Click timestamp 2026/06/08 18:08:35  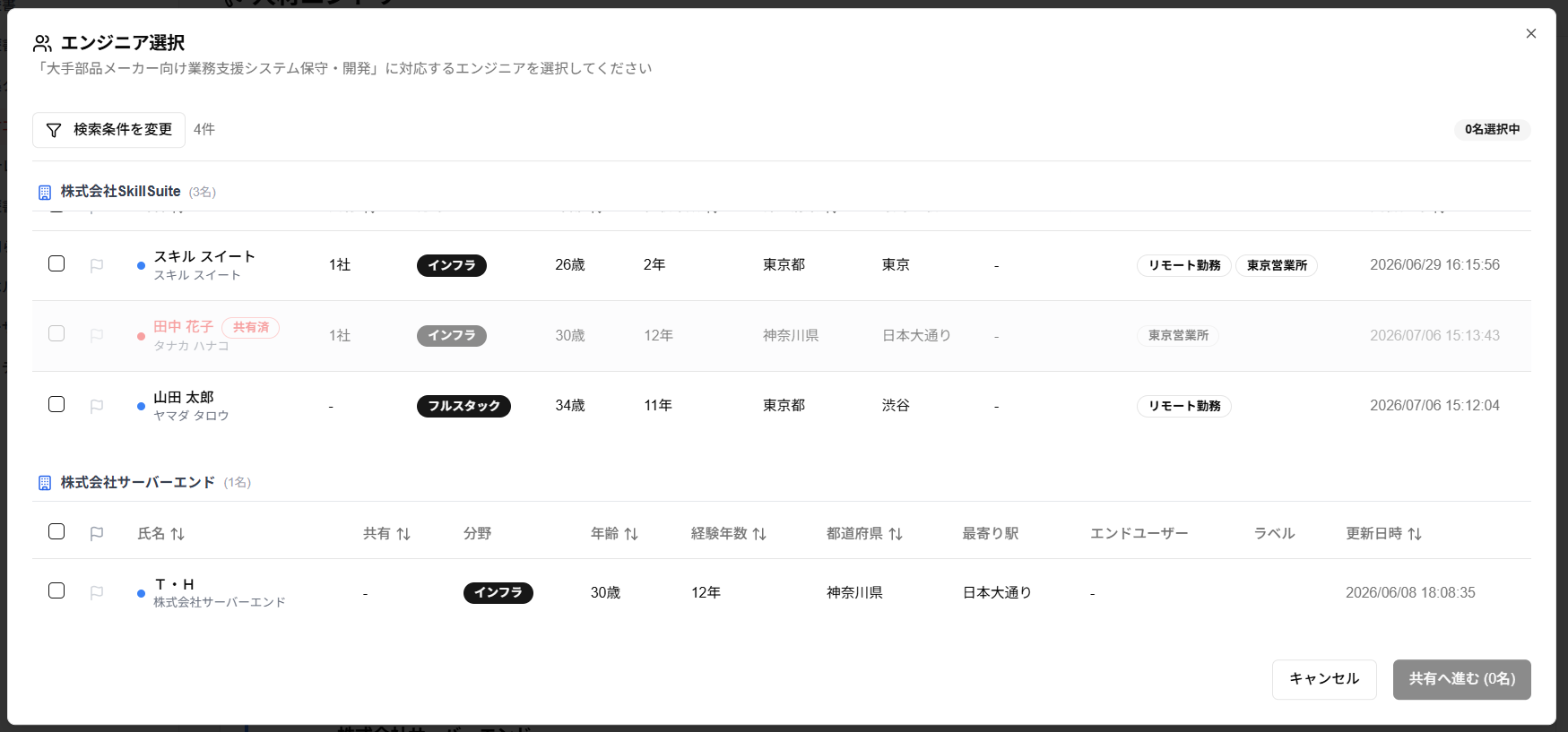click(1410, 593)
